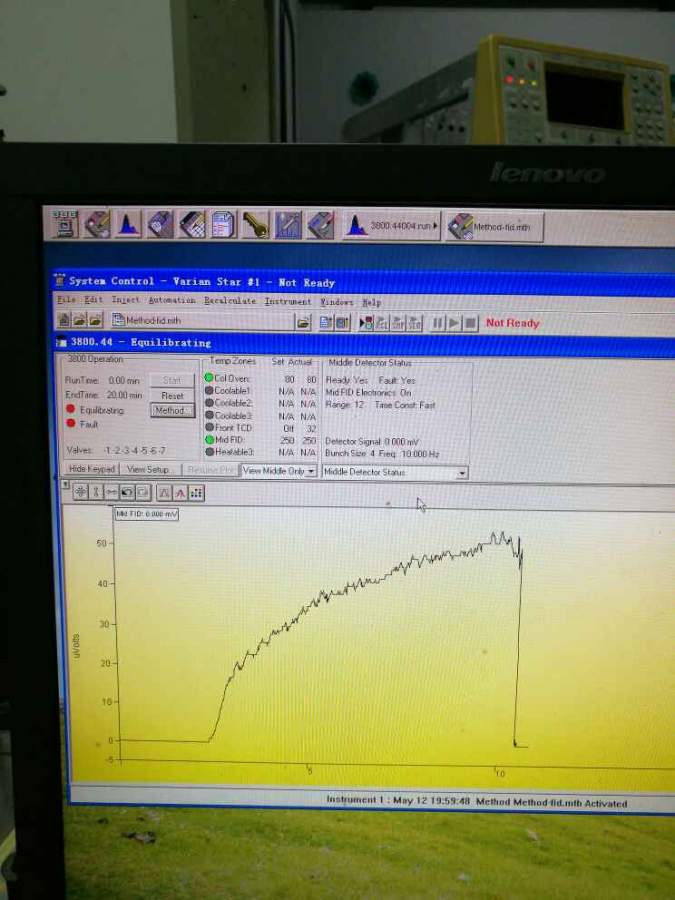675x900 pixels.
Task: Click third folder icon in System Control toolbar
Action: click(95, 320)
